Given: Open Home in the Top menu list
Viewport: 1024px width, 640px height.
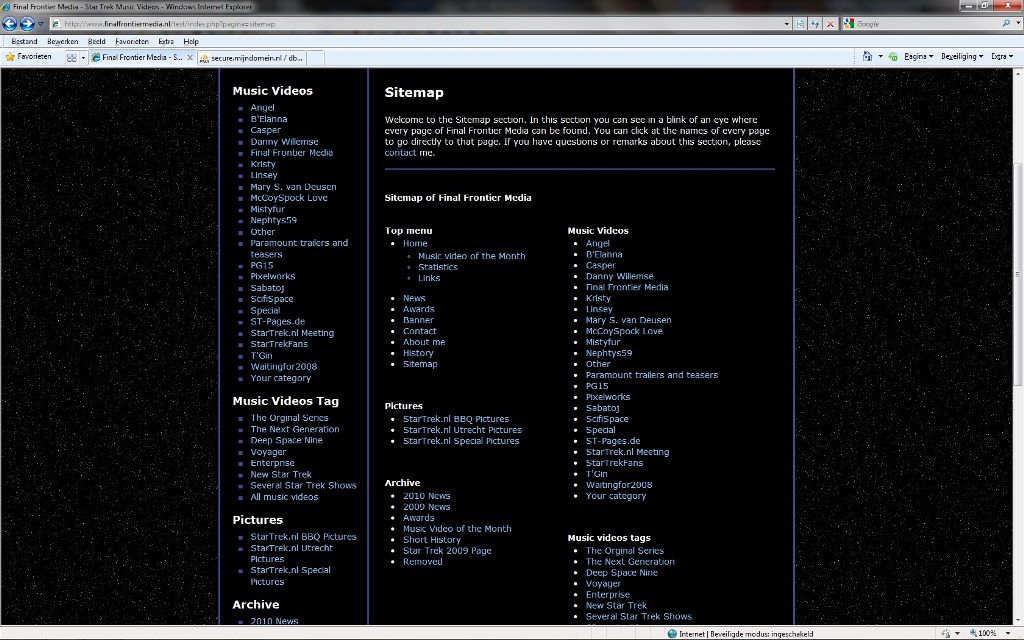Looking at the screenshot, I should tap(415, 243).
